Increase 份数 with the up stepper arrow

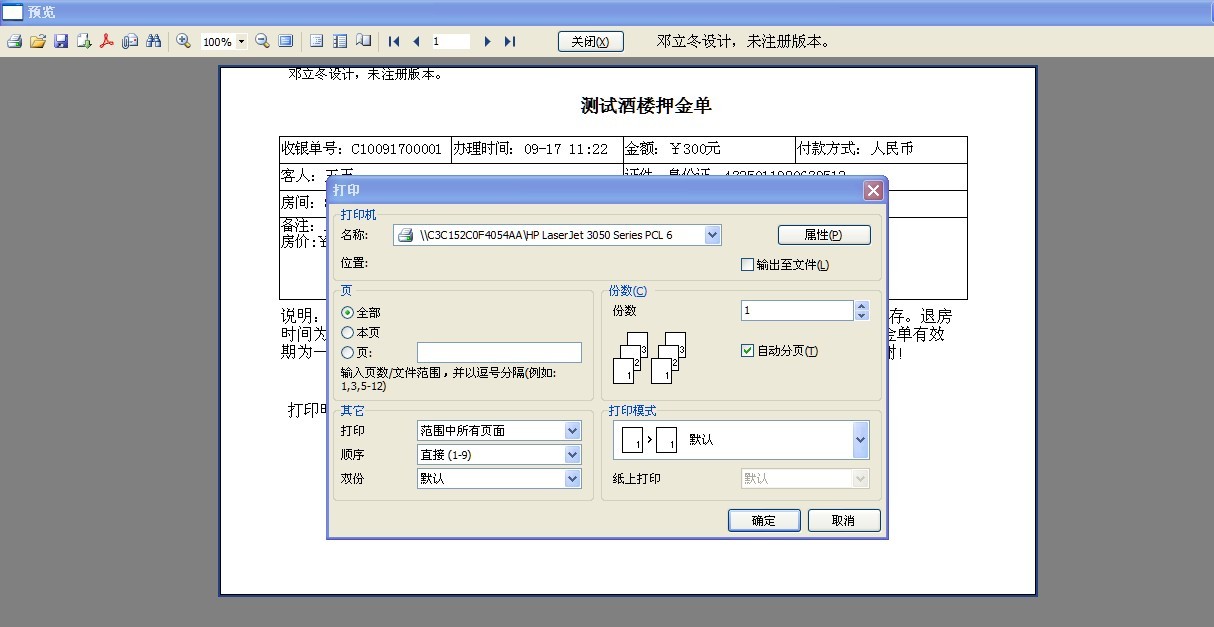(861, 305)
